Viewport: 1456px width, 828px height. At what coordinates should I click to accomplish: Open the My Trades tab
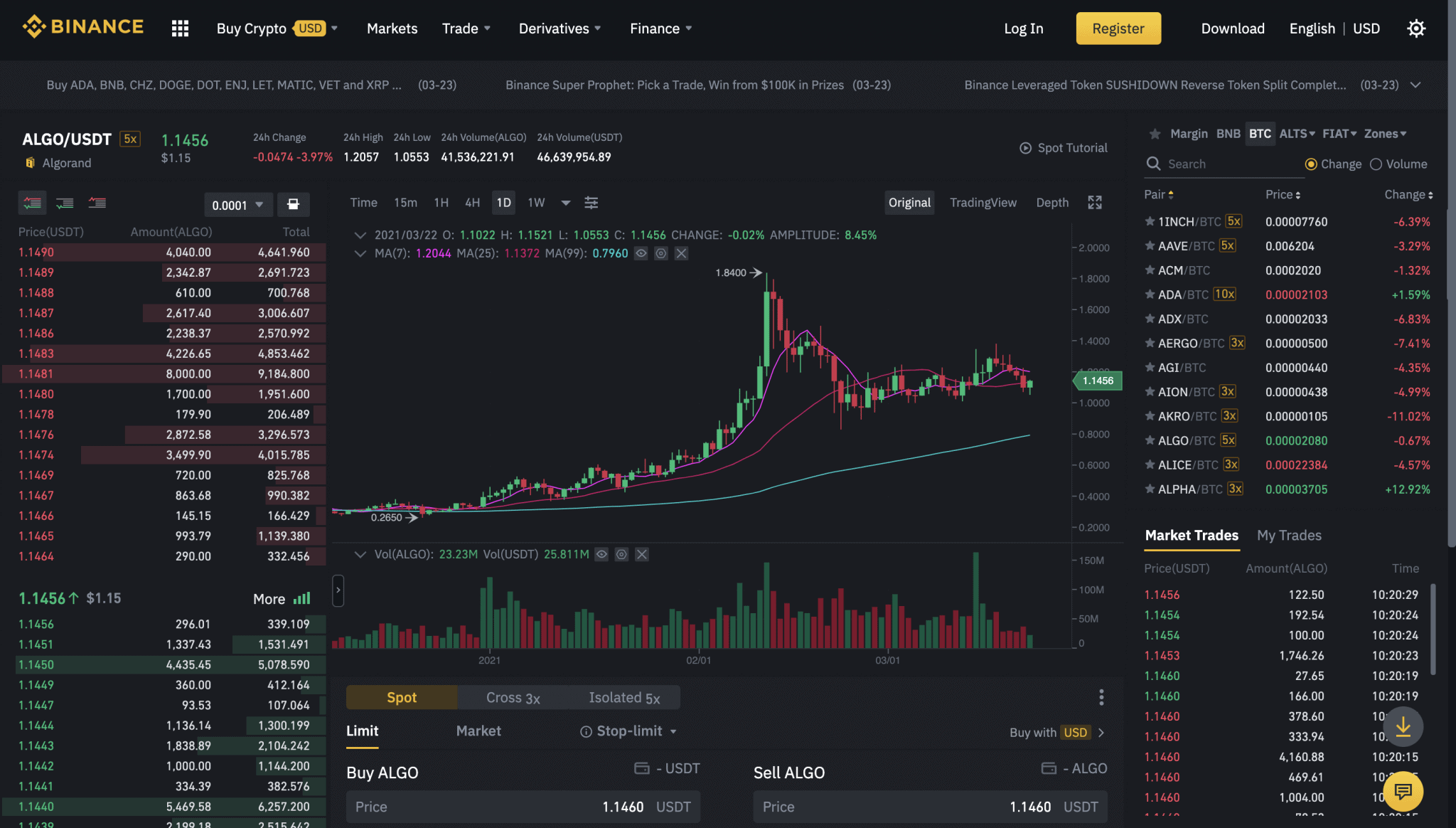1289,536
